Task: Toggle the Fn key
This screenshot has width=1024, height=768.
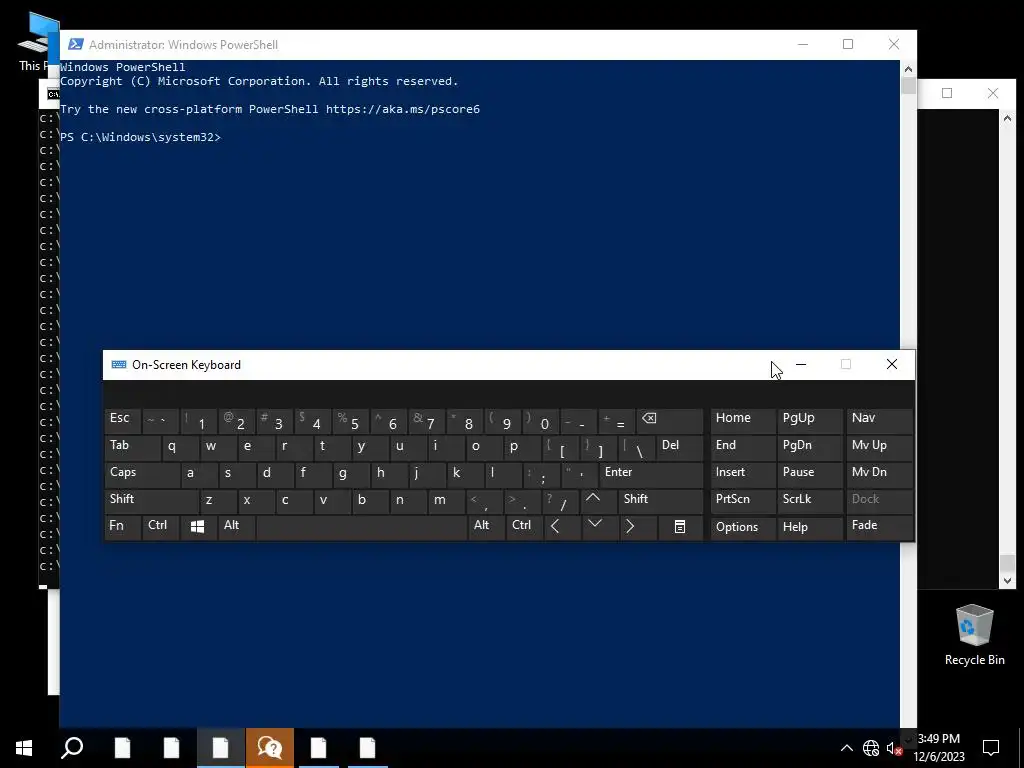Action: tap(122, 526)
